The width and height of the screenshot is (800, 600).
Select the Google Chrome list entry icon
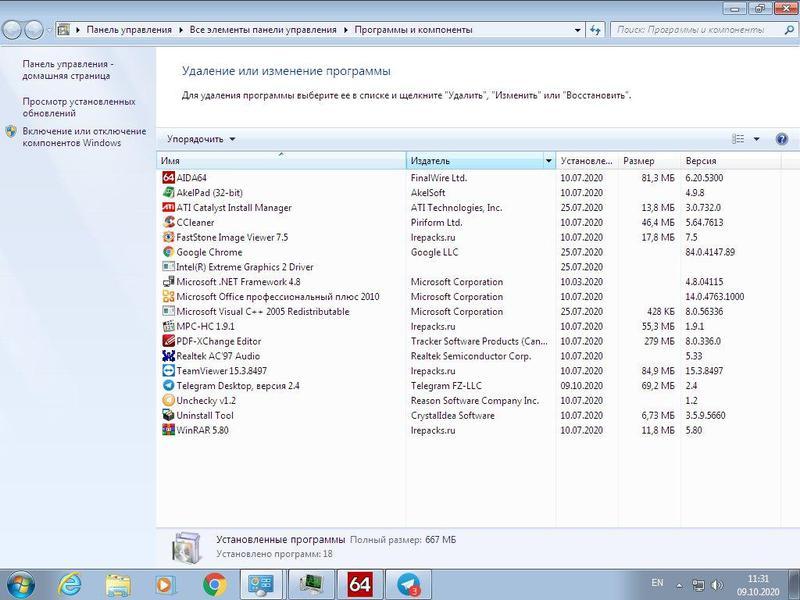point(168,252)
